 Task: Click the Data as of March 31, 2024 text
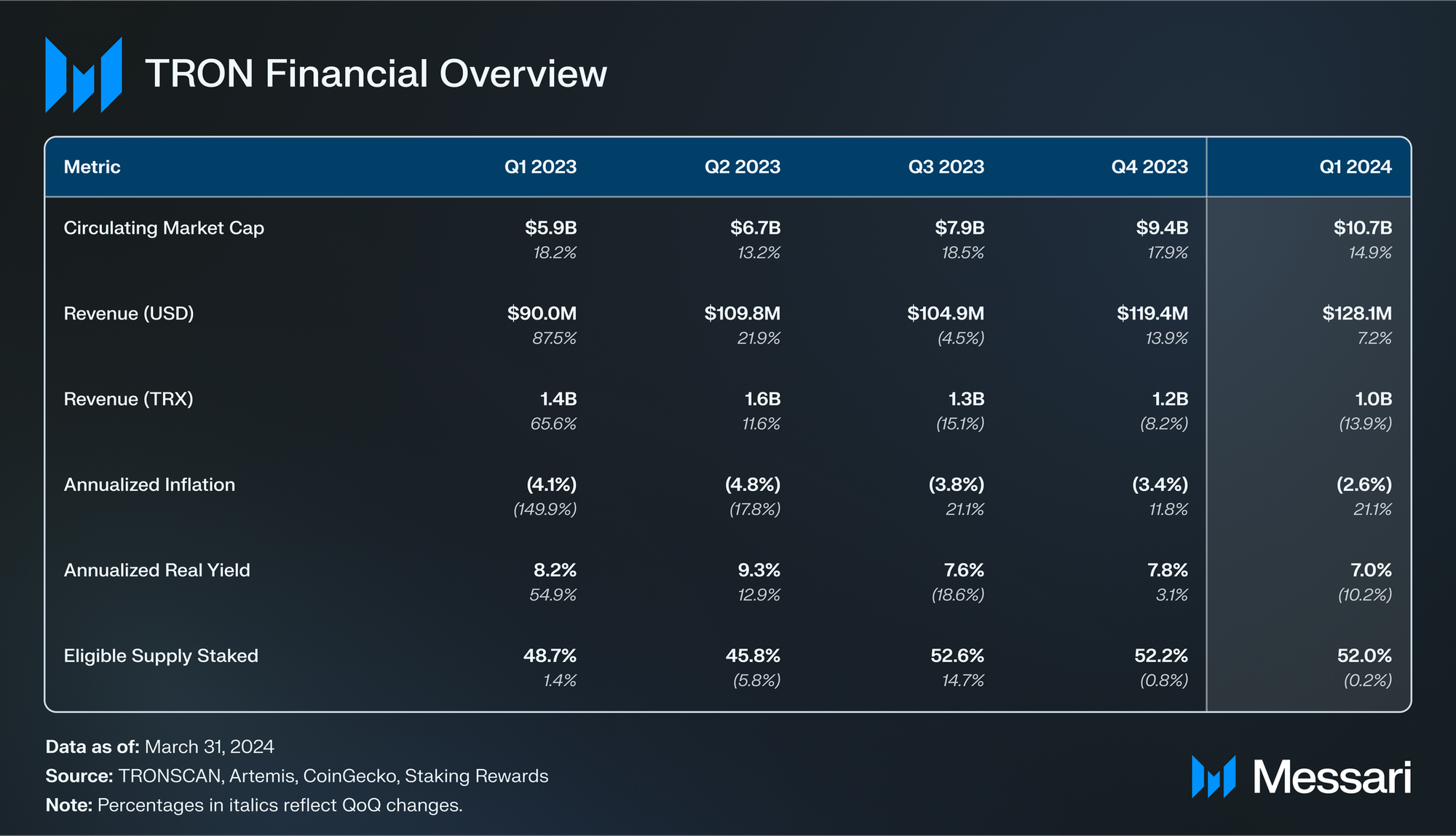(x=159, y=747)
